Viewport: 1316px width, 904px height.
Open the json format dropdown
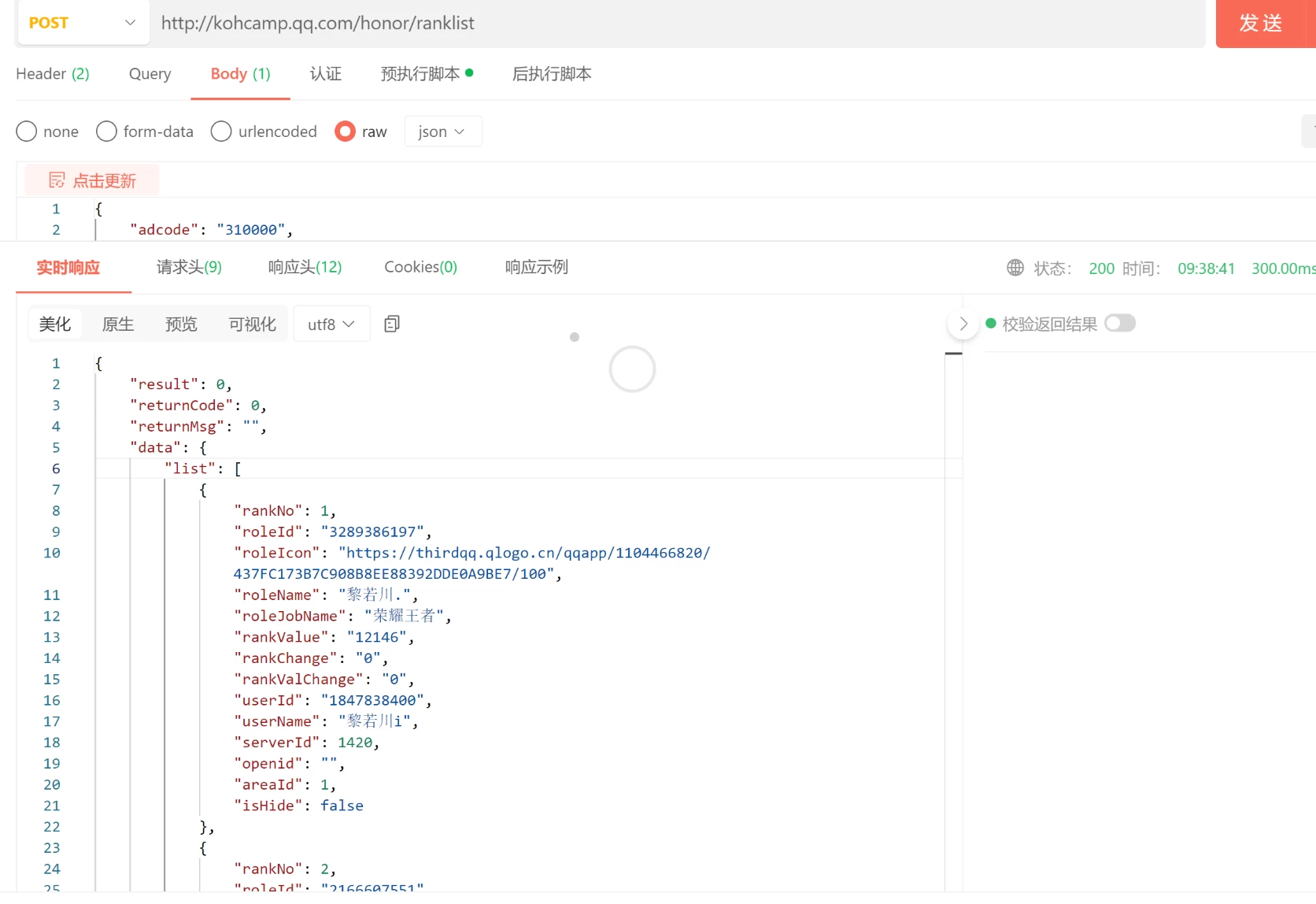[442, 132]
